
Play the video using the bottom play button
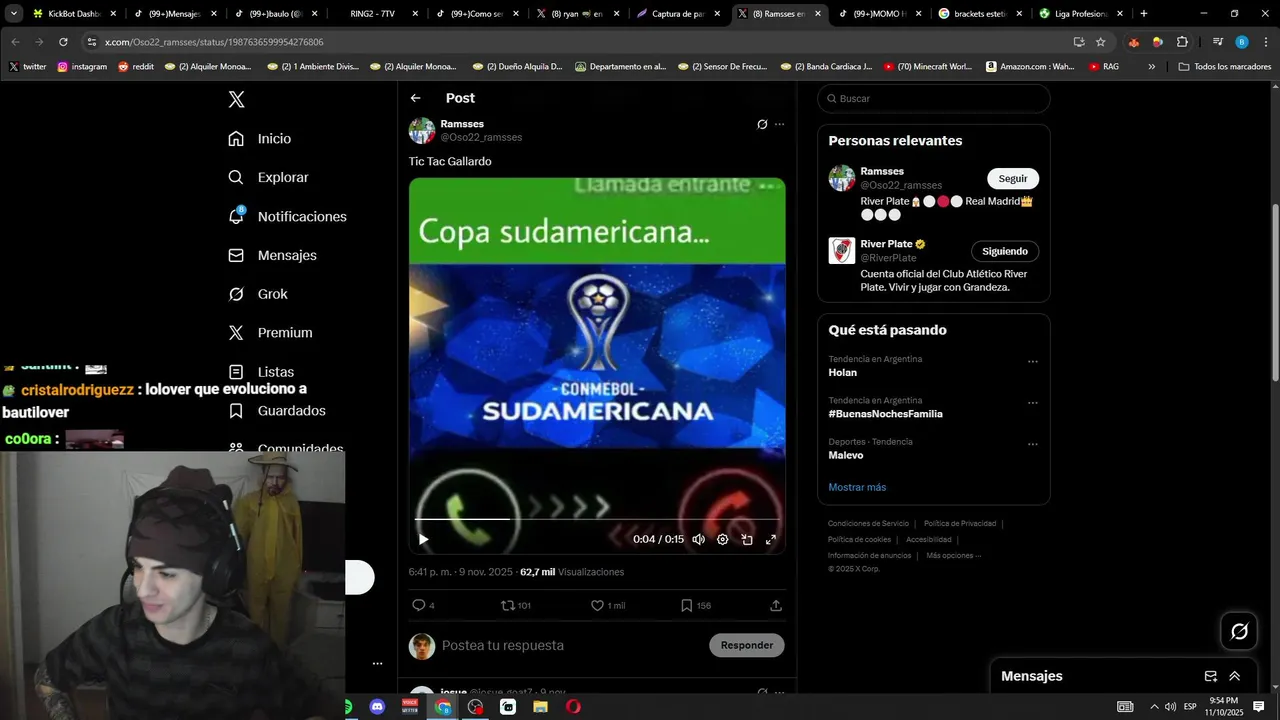pyautogui.click(x=423, y=539)
